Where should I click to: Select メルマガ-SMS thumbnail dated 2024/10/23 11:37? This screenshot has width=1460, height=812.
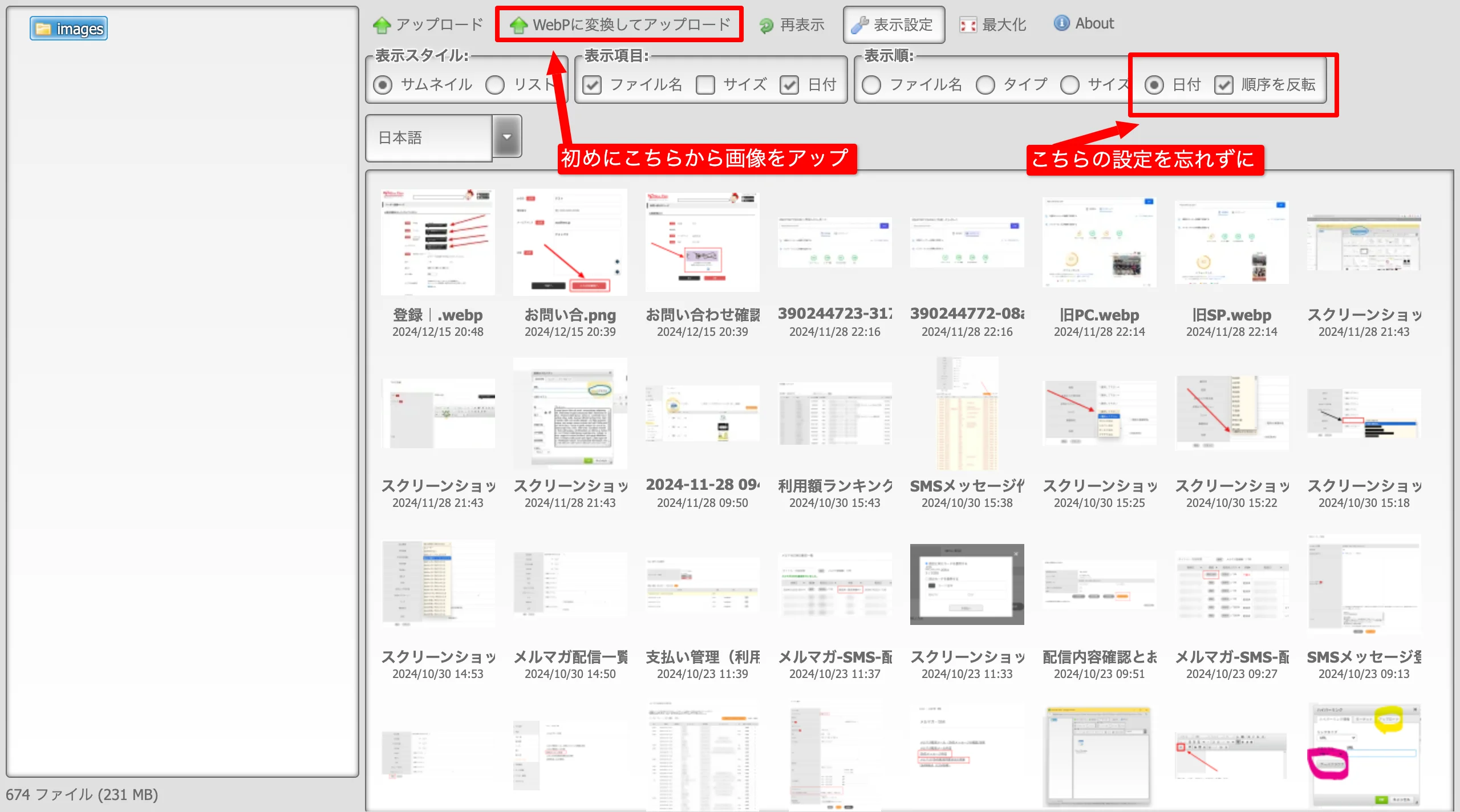835,584
